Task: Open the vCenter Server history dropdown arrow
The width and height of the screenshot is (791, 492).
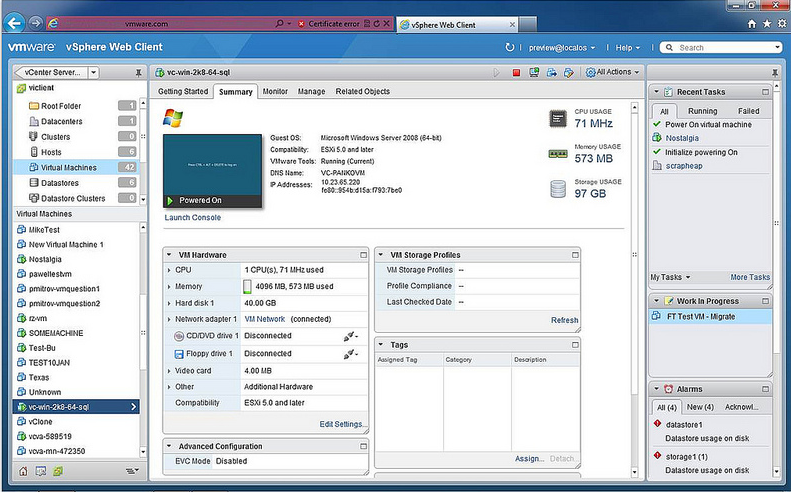Action: point(94,73)
